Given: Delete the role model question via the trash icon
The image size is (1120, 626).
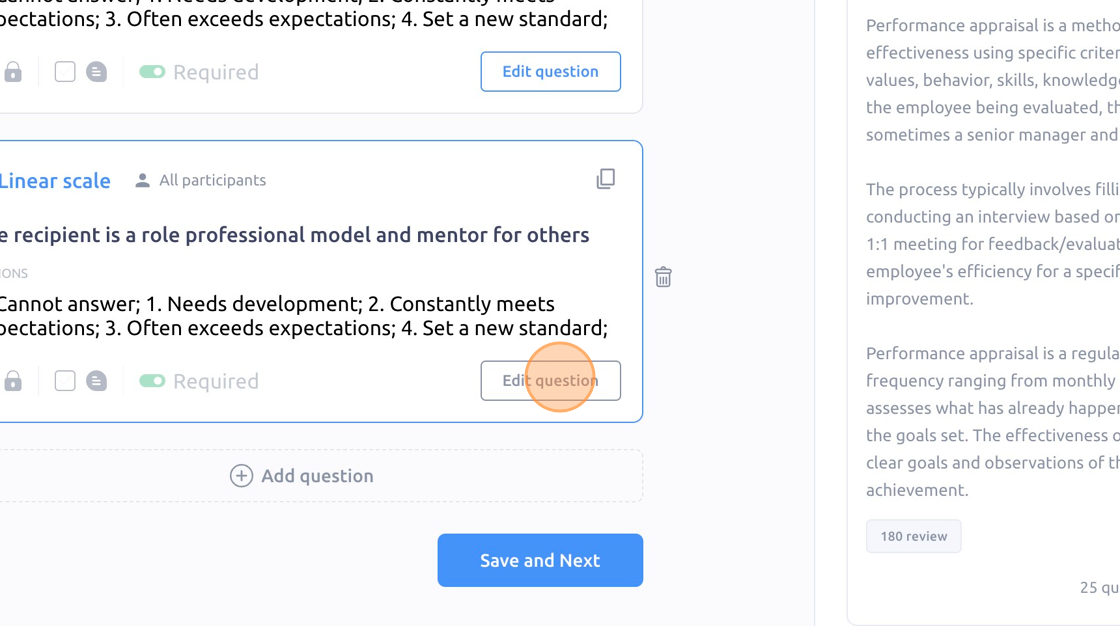Looking at the screenshot, I should point(663,277).
